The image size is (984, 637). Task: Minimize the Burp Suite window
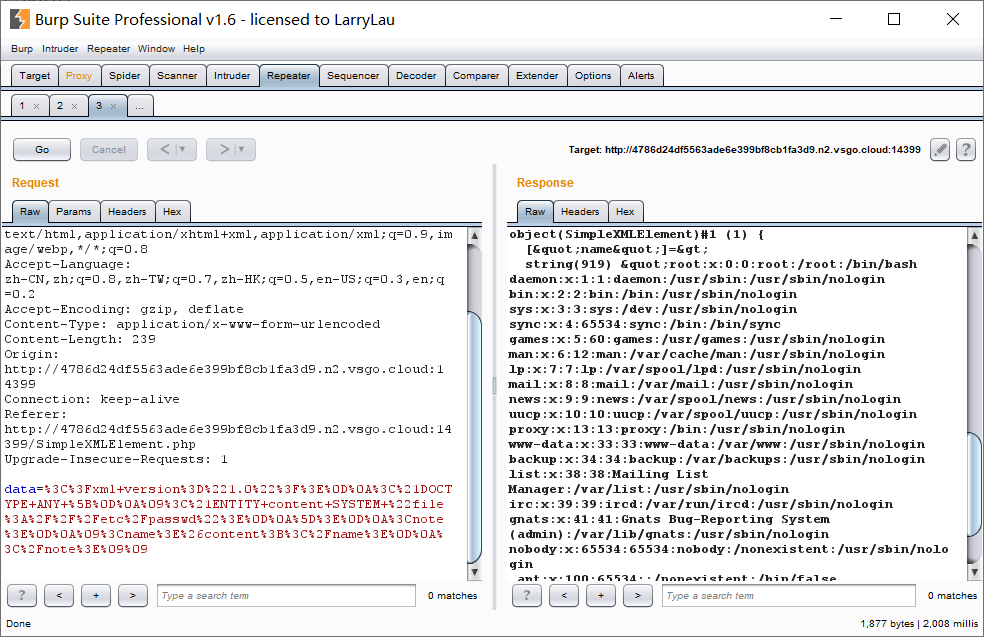pyautogui.click(x=836, y=19)
